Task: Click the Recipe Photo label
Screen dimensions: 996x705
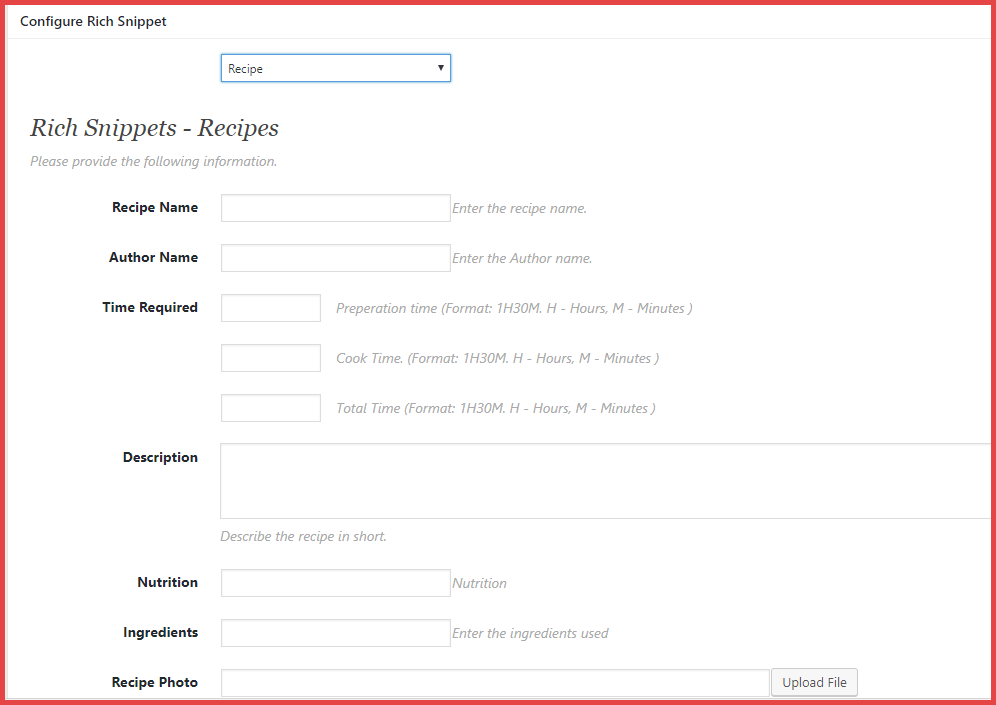Action: [x=155, y=683]
